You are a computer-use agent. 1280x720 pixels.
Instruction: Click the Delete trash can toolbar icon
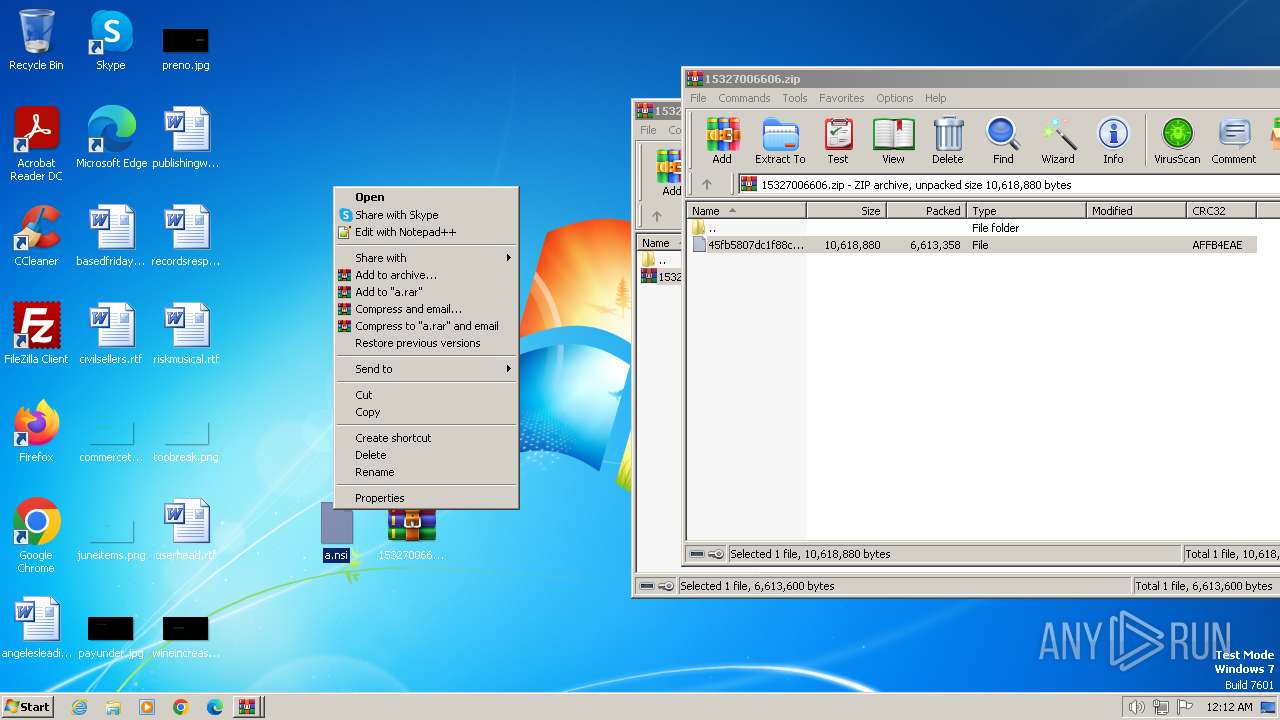click(x=948, y=140)
